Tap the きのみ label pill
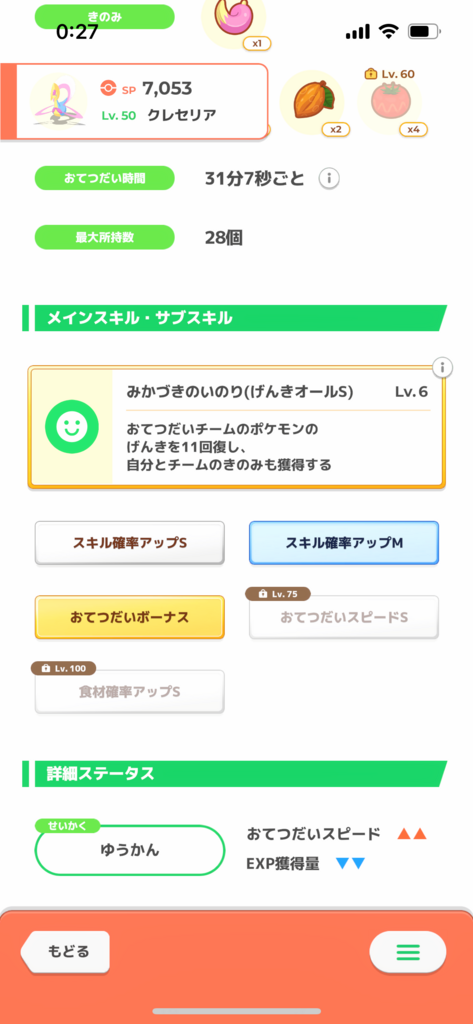This screenshot has height=1024, width=473. point(104,17)
